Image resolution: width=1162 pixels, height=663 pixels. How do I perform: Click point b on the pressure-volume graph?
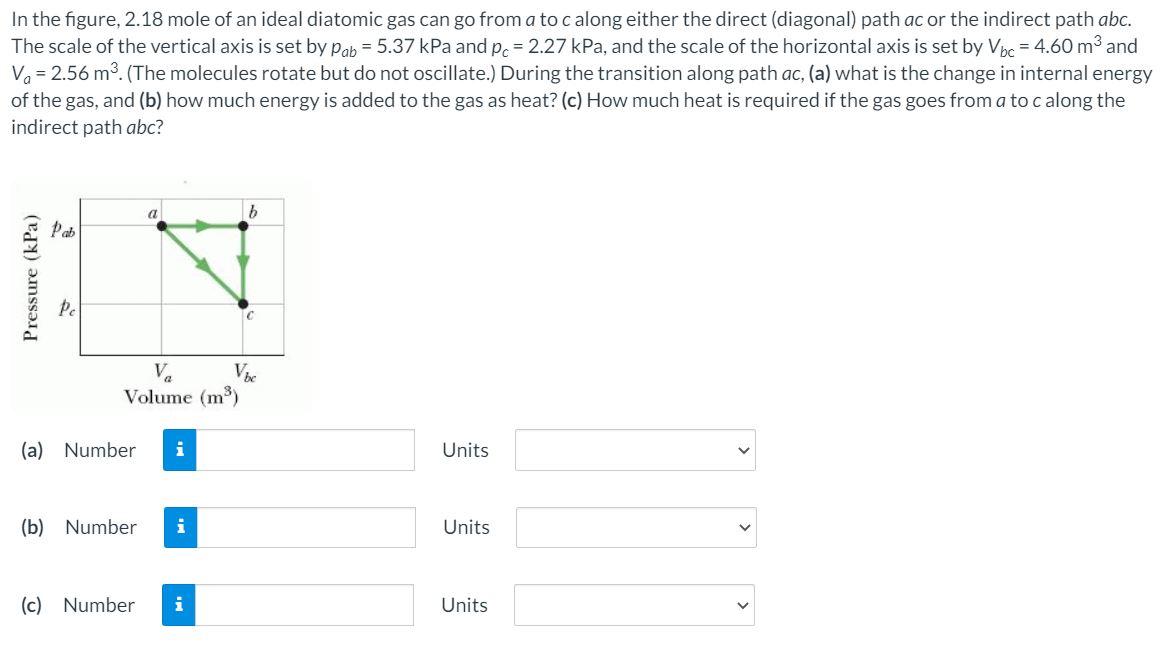click(243, 225)
